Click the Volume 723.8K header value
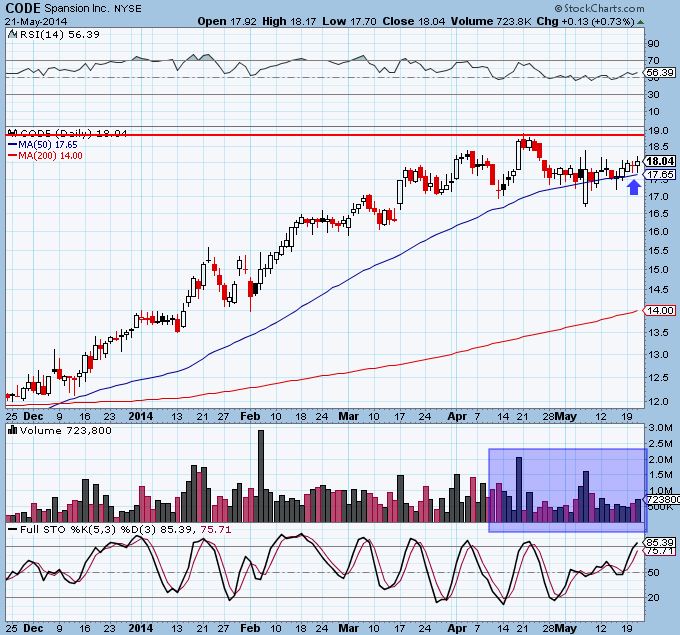The image size is (680, 635). 491,21
